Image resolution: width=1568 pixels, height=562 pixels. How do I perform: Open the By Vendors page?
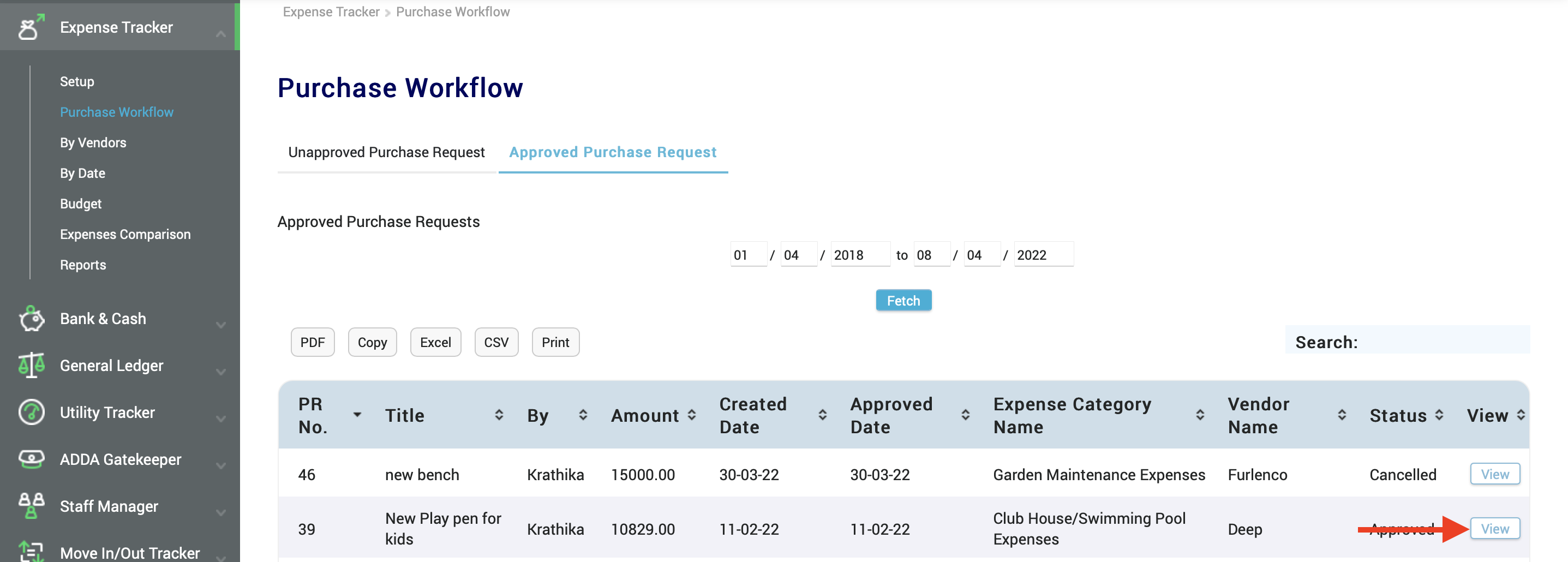[x=93, y=142]
